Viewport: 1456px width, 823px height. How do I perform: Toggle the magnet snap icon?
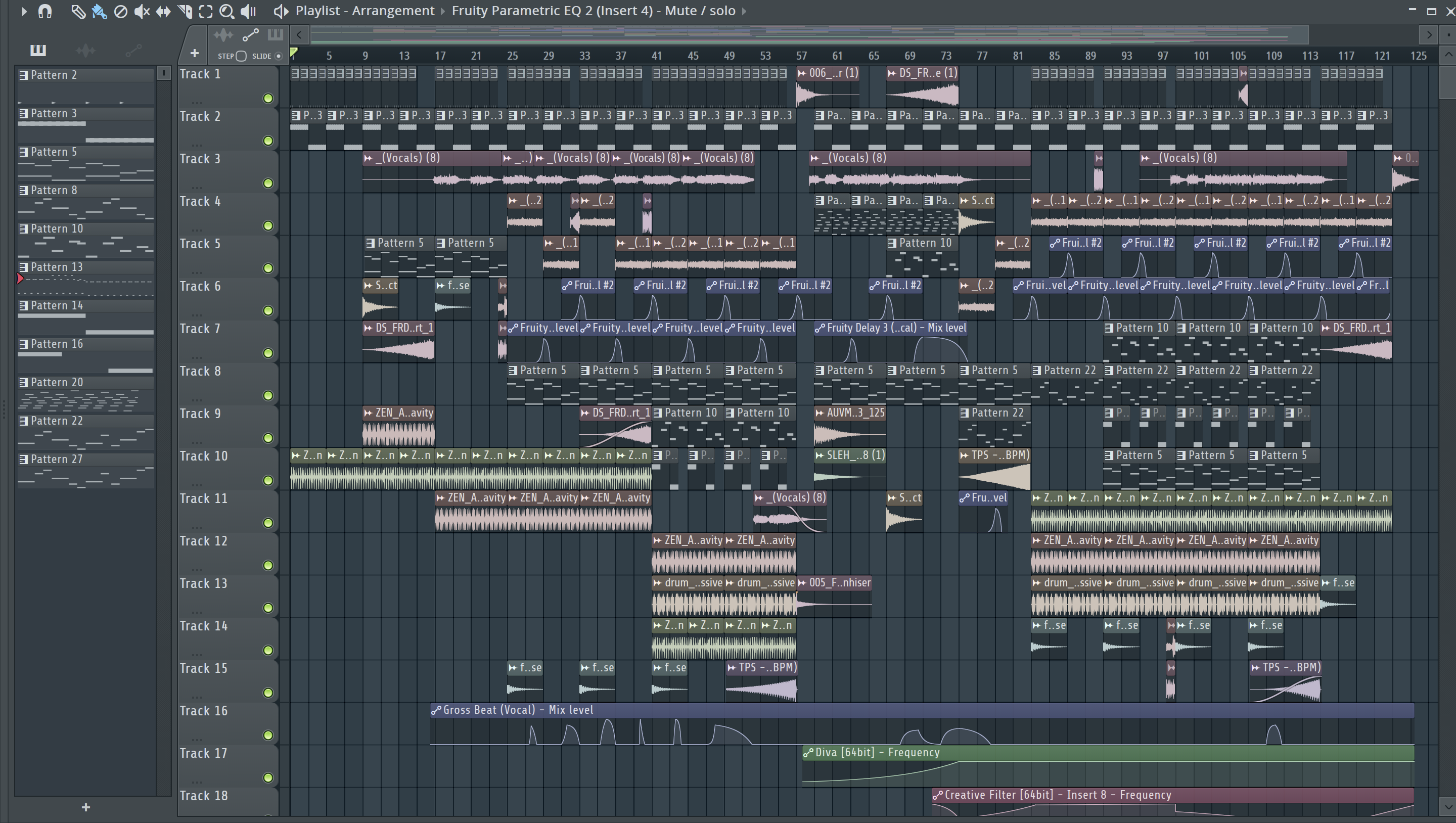point(45,11)
